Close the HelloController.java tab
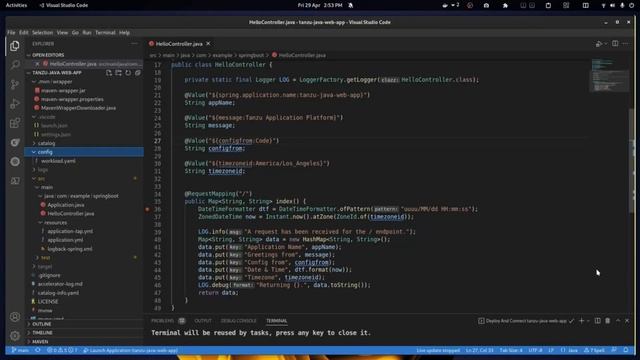This screenshot has height=360, width=640. point(208,43)
